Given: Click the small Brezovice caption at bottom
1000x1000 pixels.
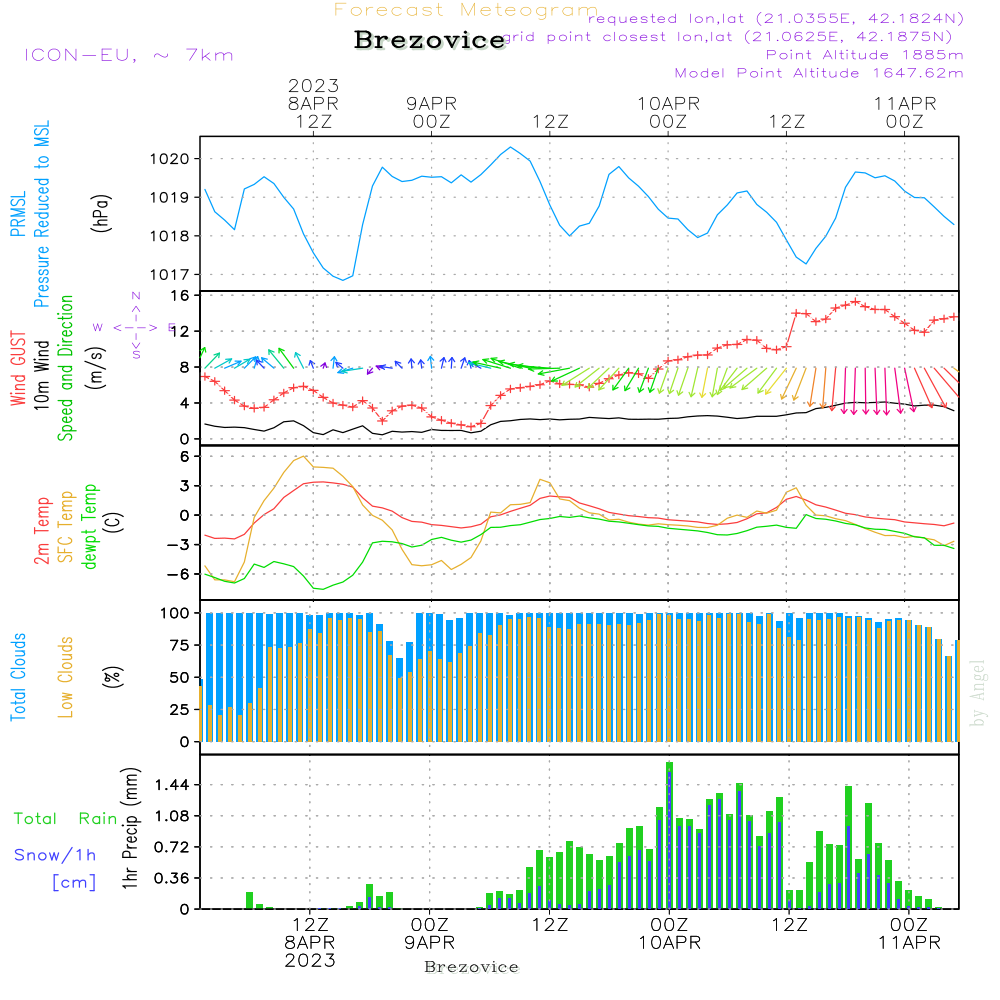Looking at the screenshot, I should 471,967.
